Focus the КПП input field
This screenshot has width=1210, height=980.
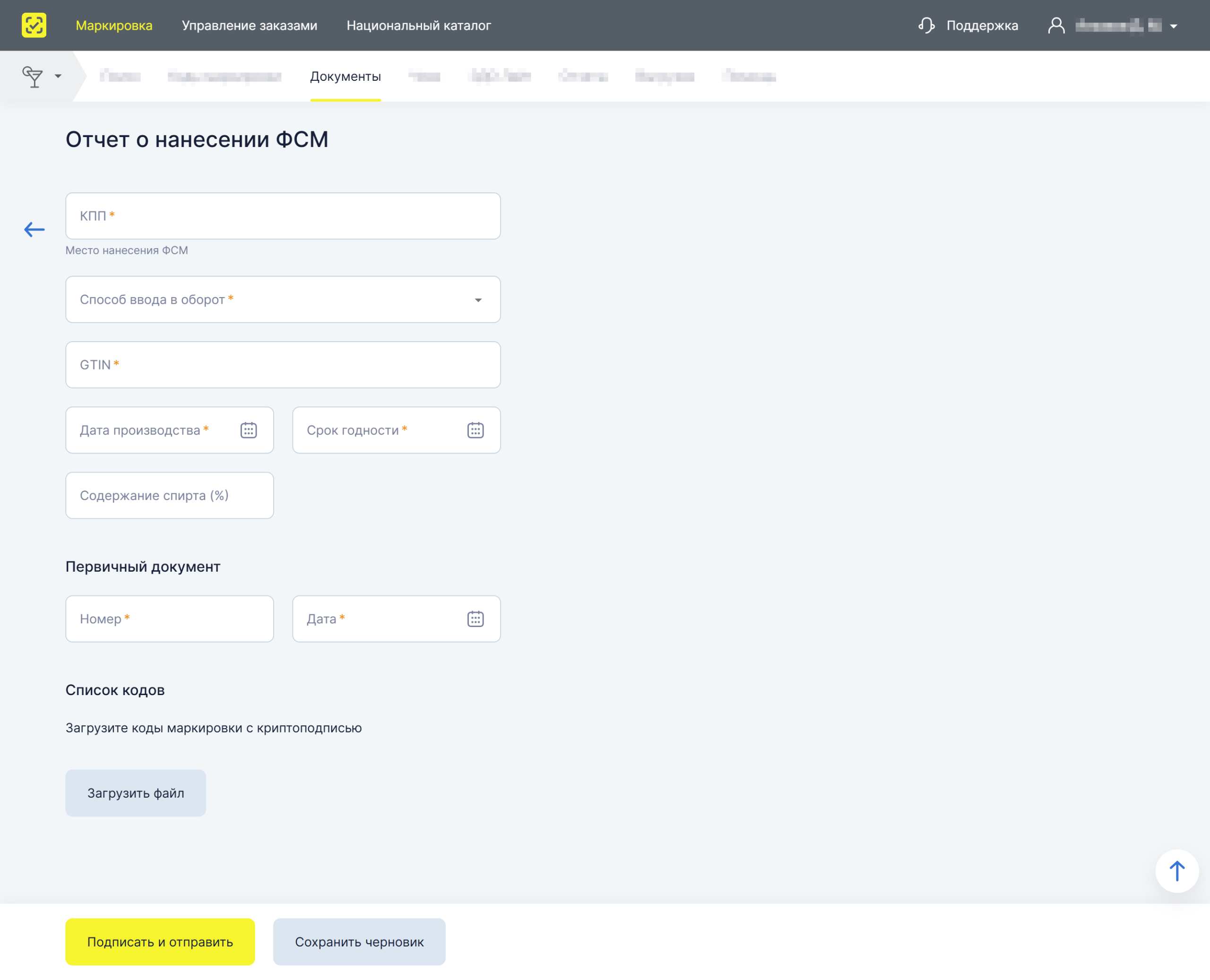tap(283, 215)
